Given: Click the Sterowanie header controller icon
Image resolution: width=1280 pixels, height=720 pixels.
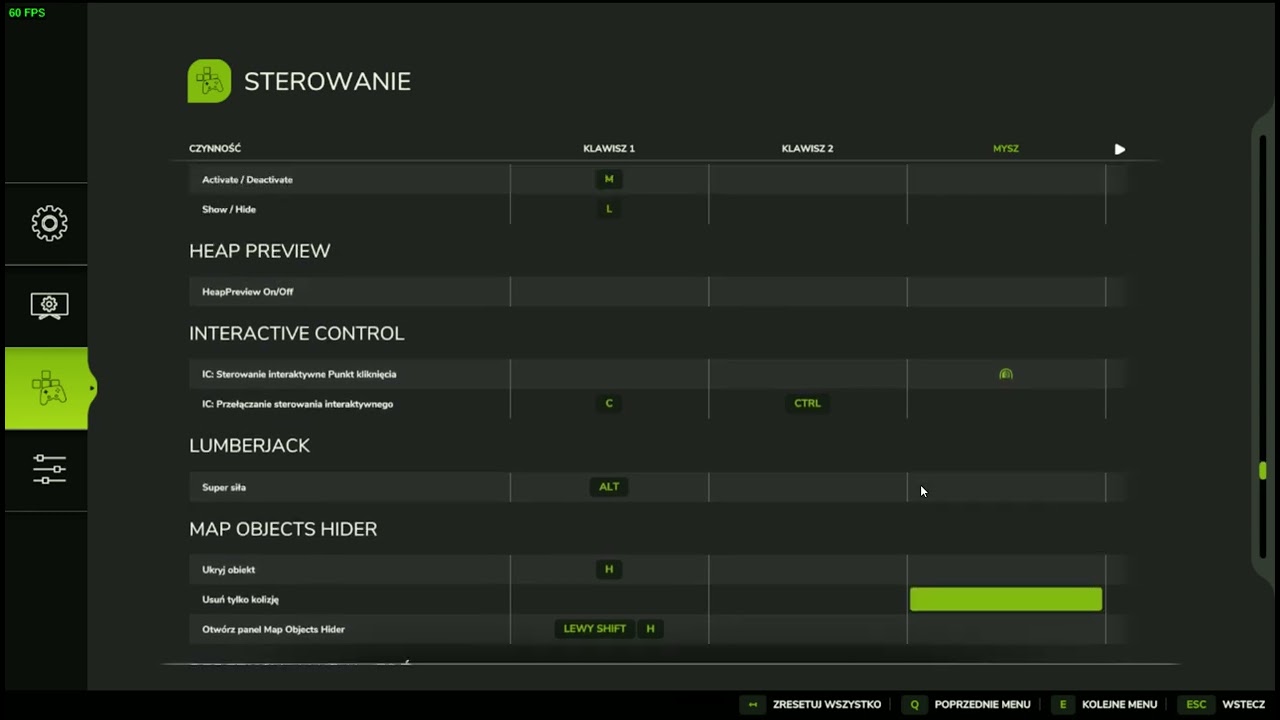Looking at the screenshot, I should (x=209, y=81).
